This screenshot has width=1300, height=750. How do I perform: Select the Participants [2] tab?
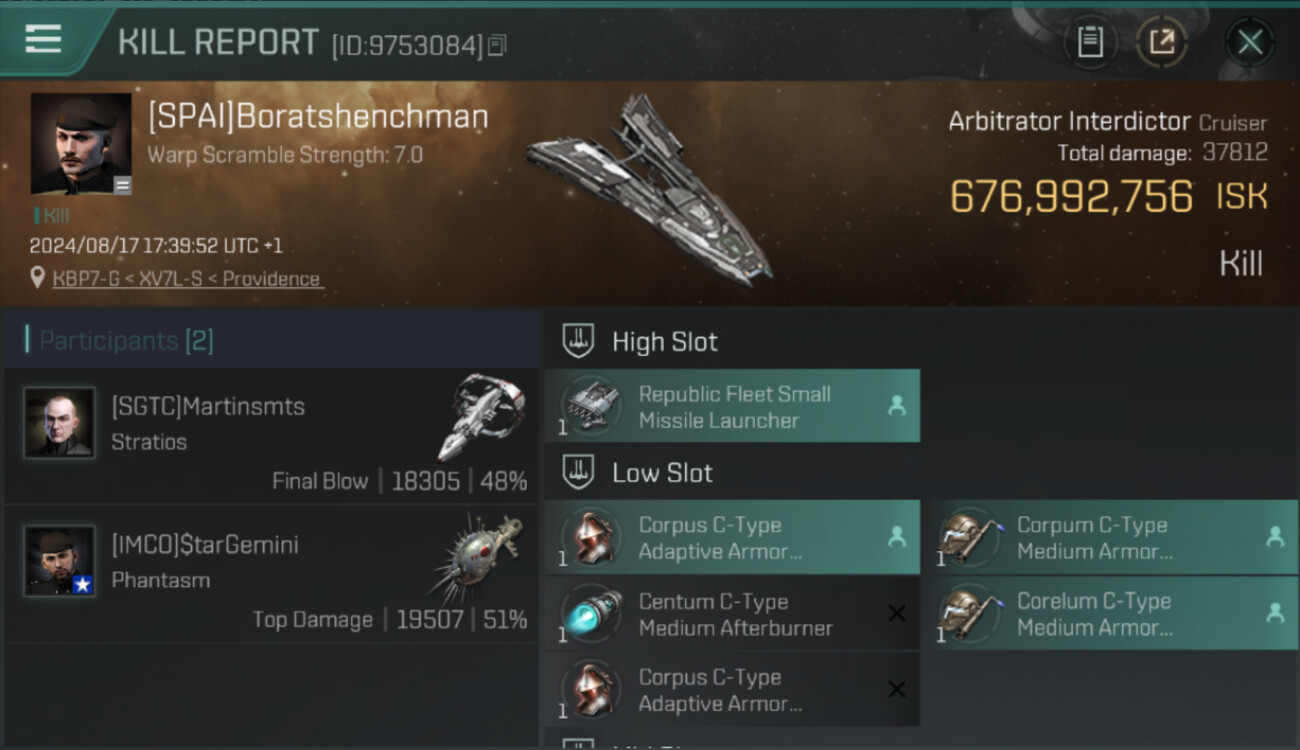tap(126, 341)
